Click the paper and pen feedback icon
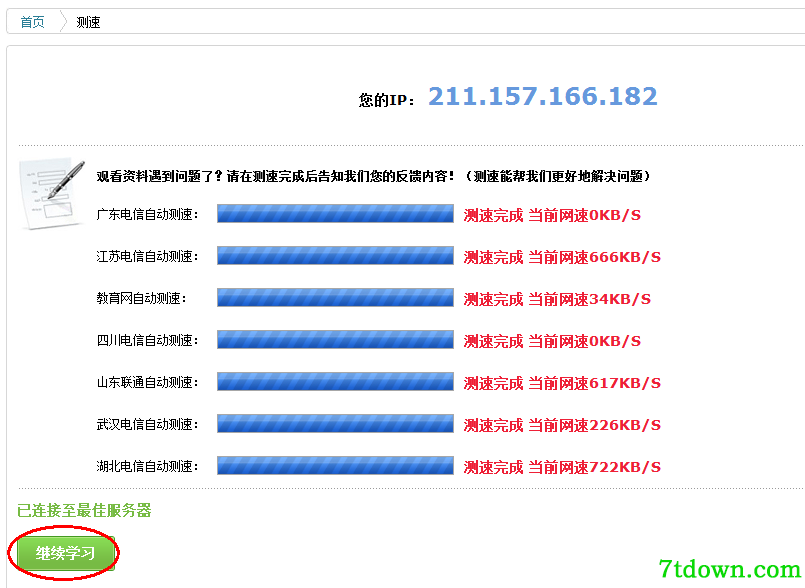The width and height of the screenshot is (805, 588). [52, 194]
